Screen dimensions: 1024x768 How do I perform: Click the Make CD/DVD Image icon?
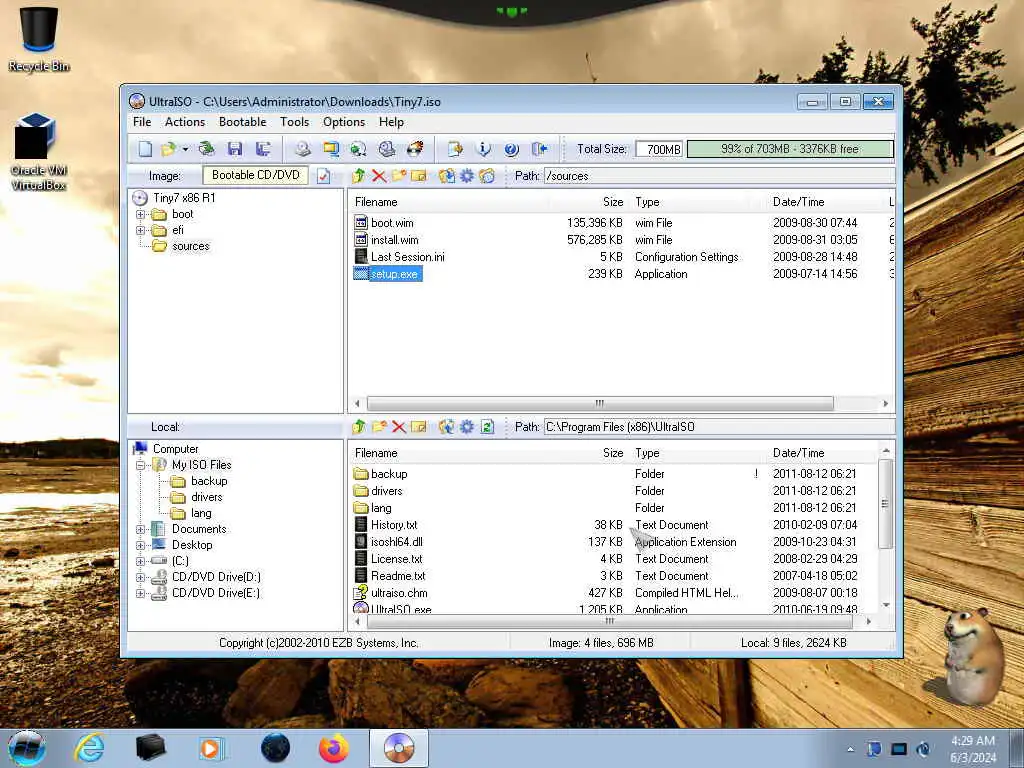(302, 149)
